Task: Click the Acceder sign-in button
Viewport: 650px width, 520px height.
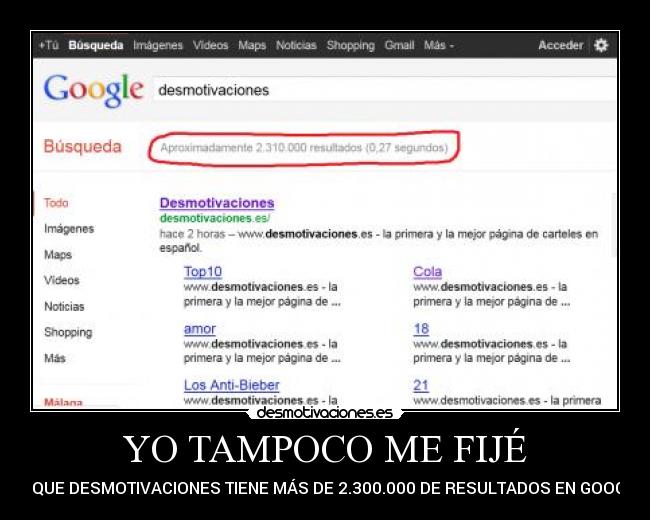Action: tap(560, 45)
